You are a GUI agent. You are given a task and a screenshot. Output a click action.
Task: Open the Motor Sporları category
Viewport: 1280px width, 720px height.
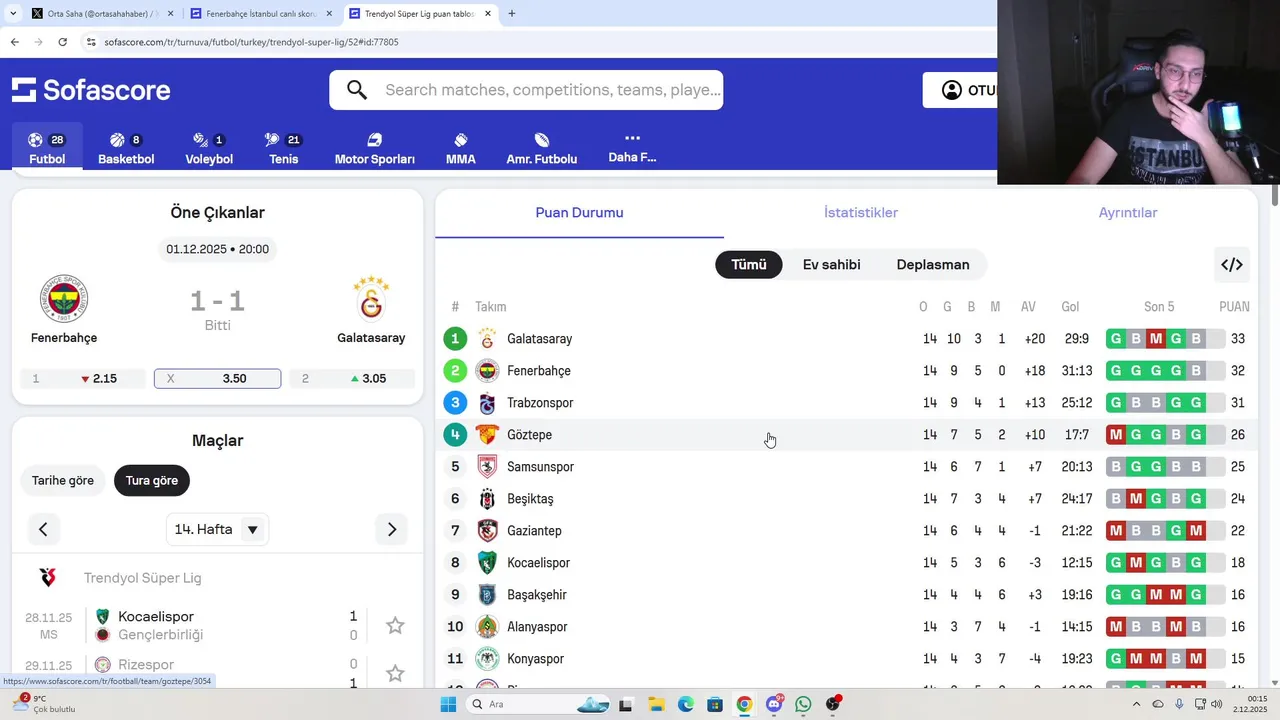[374, 147]
